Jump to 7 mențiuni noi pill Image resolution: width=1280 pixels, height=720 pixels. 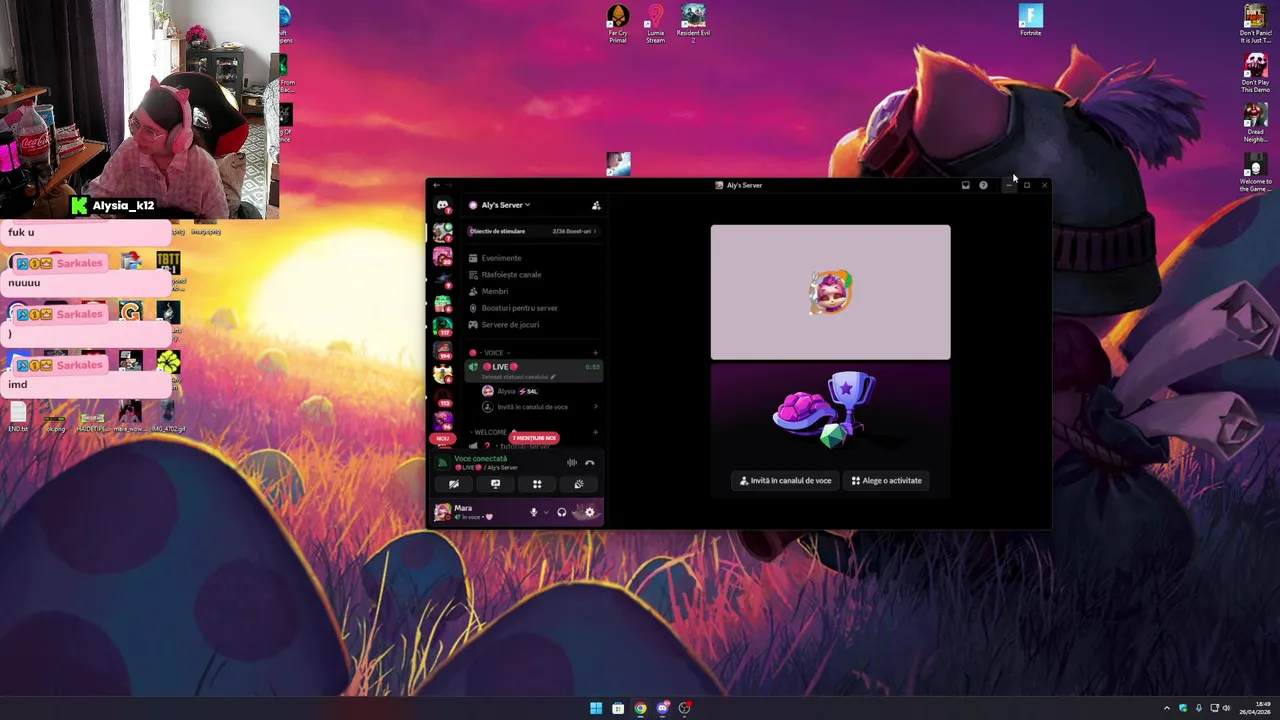534,438
